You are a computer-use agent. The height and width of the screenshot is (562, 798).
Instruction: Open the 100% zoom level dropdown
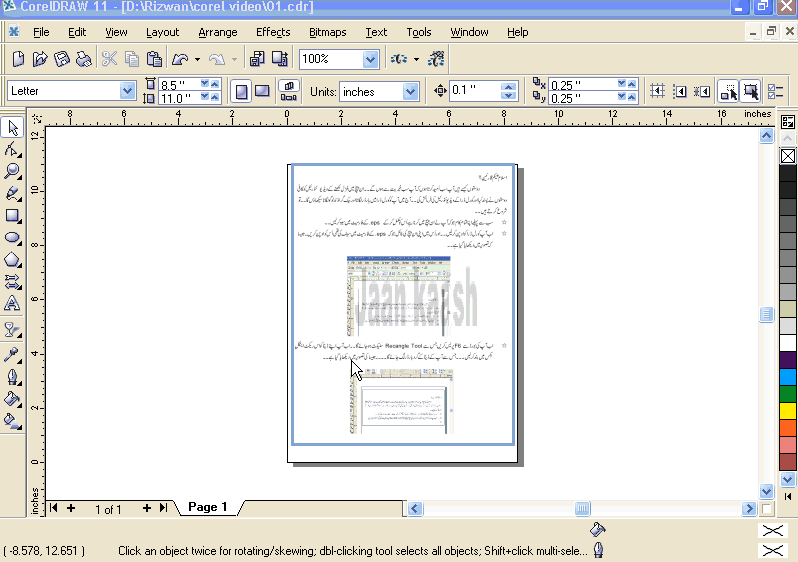click(370, 59)
